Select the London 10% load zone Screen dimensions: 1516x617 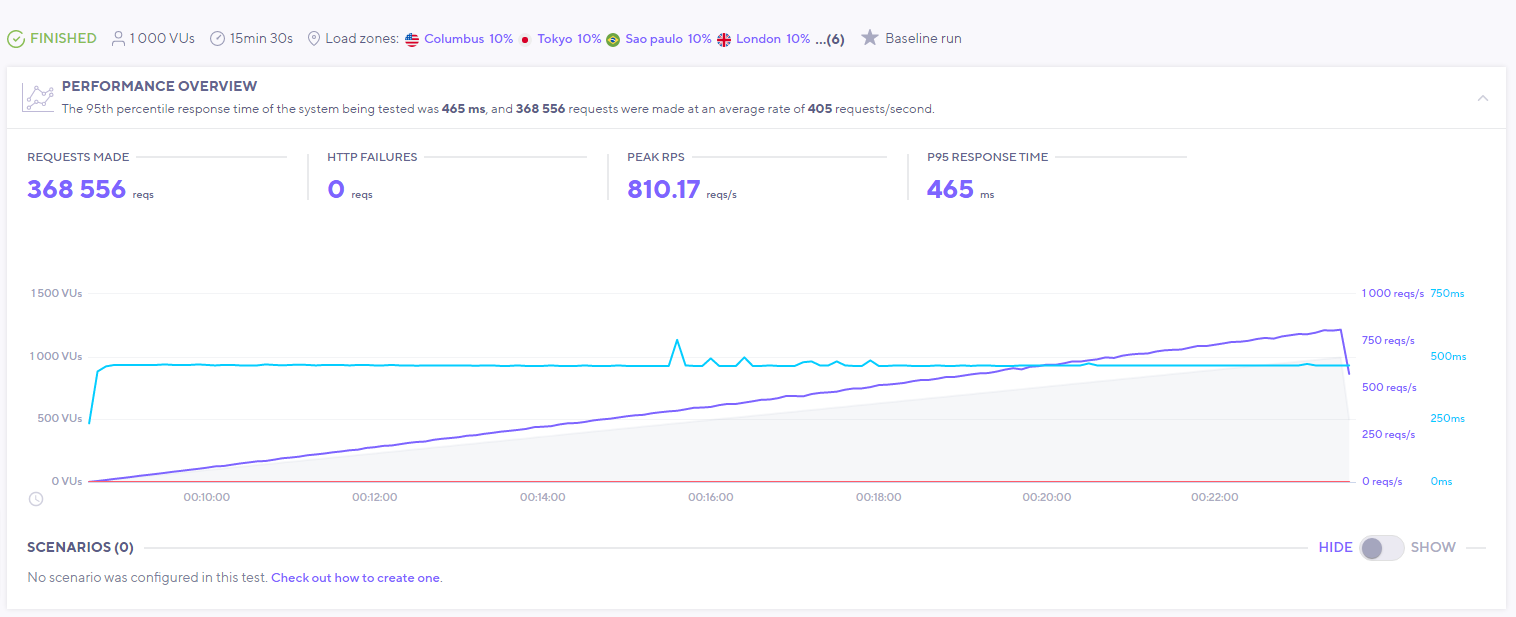point(773,39)
